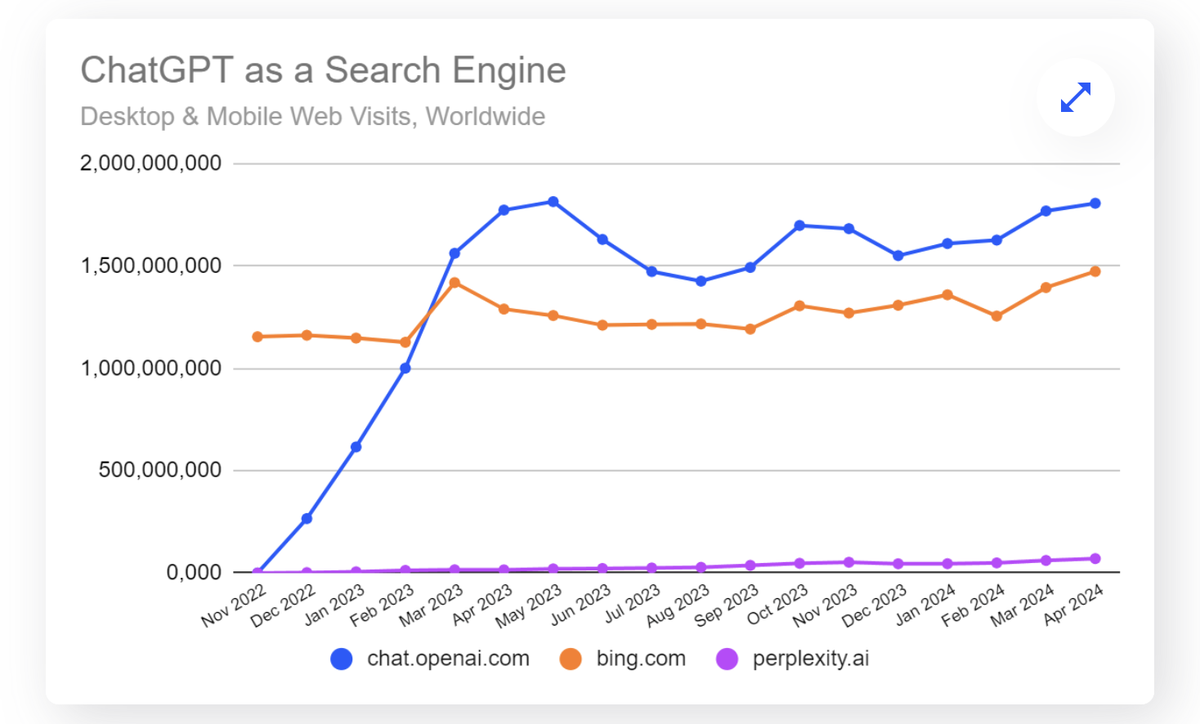
Task: Expand the chart to fullscreen view
Action: point(1075,97)
